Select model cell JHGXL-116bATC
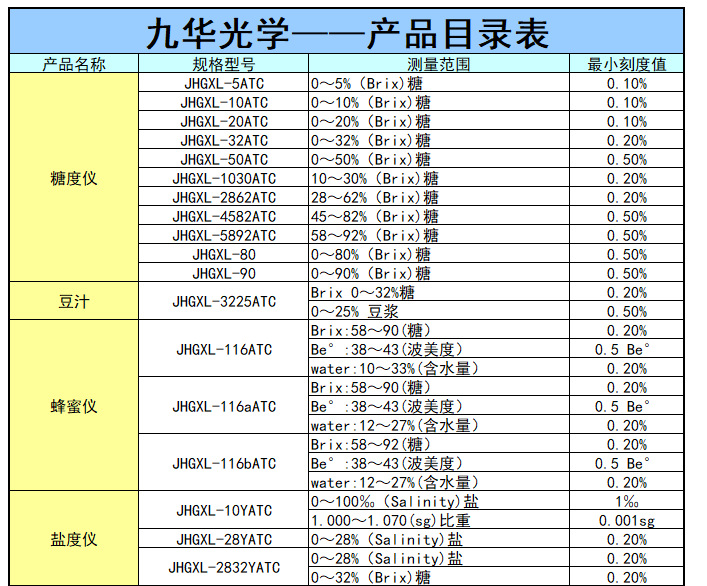This screenshot has height=586, width=707. (x=224, y=462)
